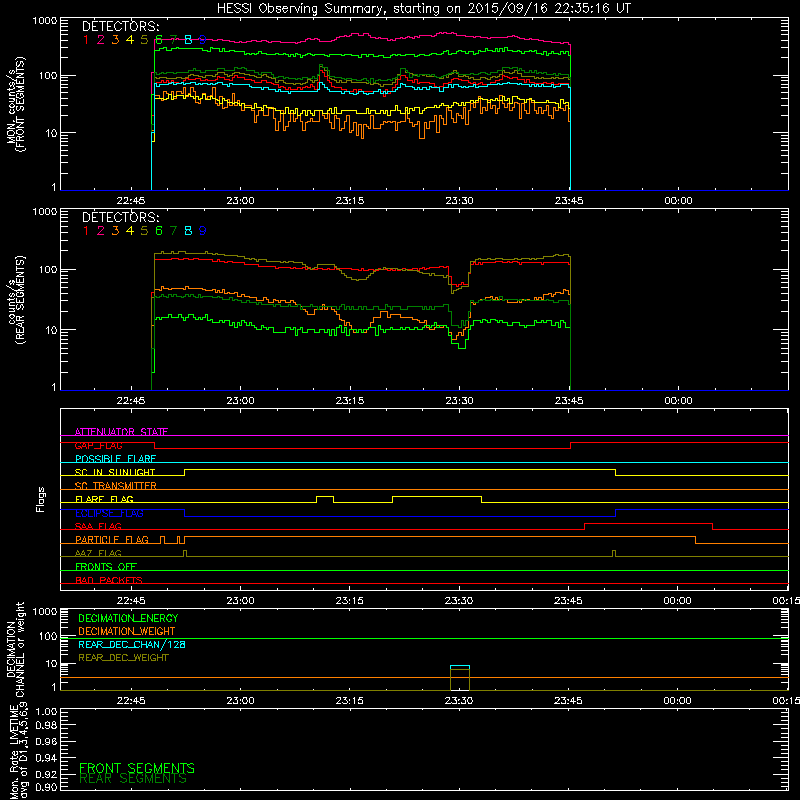Screen dimensions: 800x800
Task: Click the DECIMATION CHANNEL or weight axis title
Action: [16, 649]
